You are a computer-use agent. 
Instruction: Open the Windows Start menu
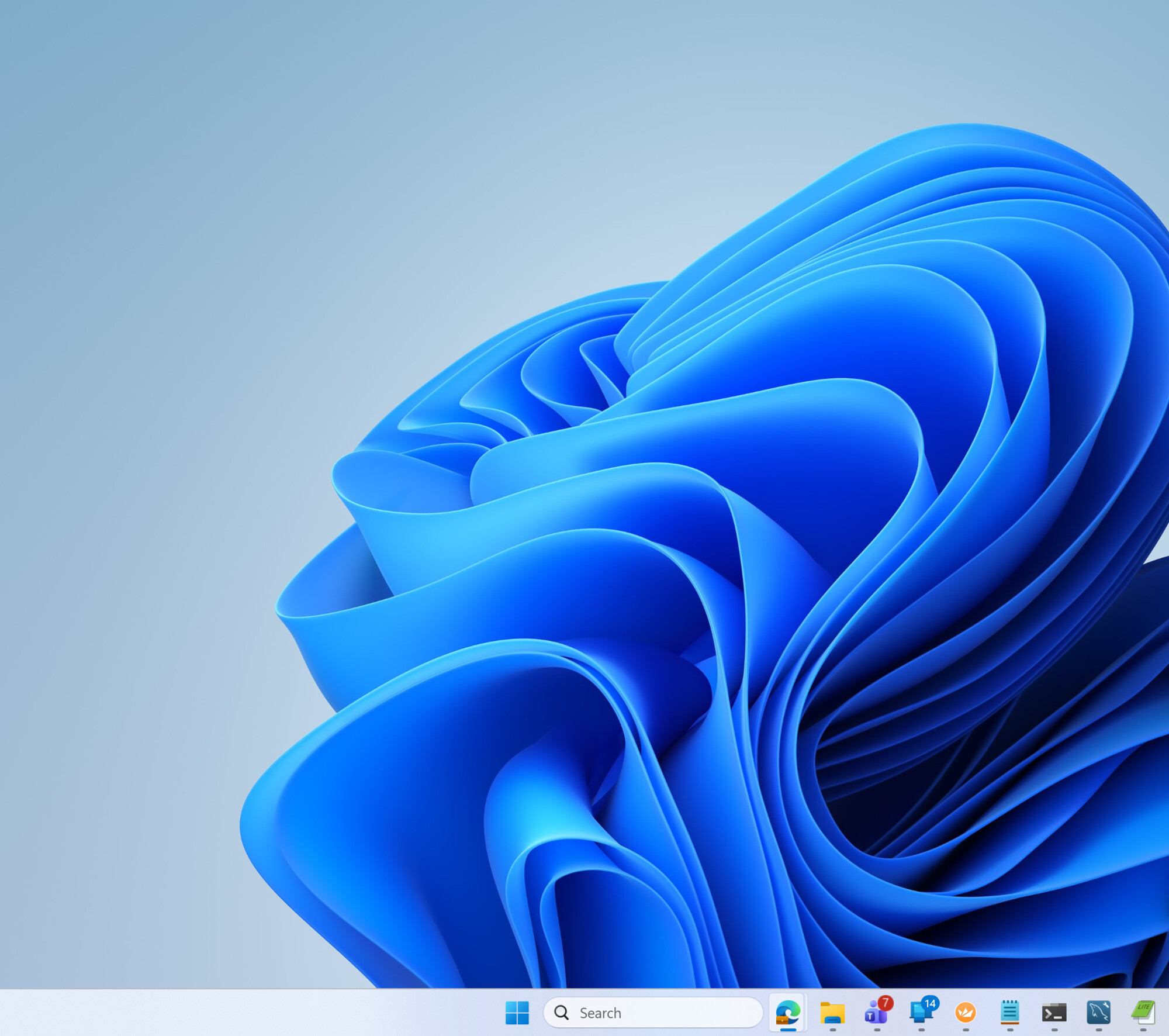pyautogui.click(x=517, y=1013)
